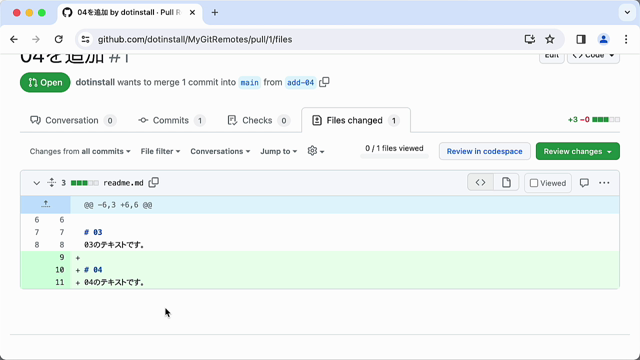Toggle the browser side panel icon
Image resolution: width=640 pixels, height=360 pixels.
point(581,39)
